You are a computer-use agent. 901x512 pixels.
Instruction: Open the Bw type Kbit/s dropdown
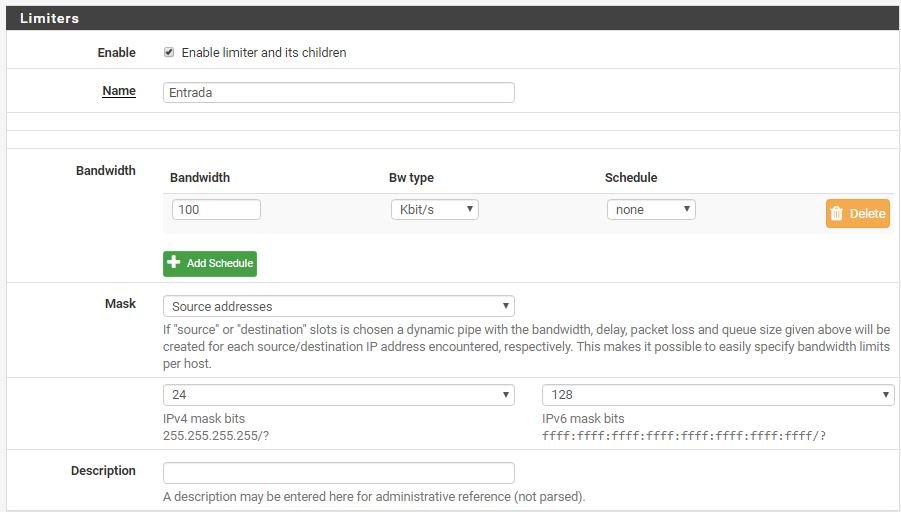(435, 209)
